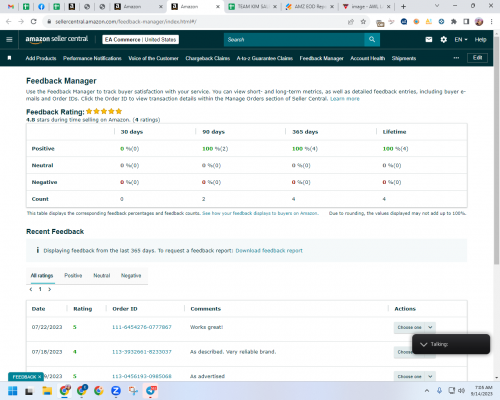Open Account Health in the navigation bar
Screen dimensions: 500x400
367,58
